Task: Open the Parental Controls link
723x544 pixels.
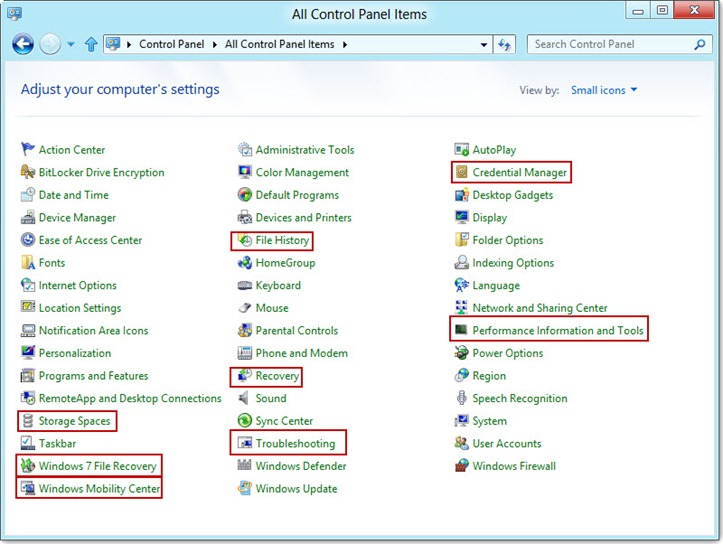Action: coord(297,331)
